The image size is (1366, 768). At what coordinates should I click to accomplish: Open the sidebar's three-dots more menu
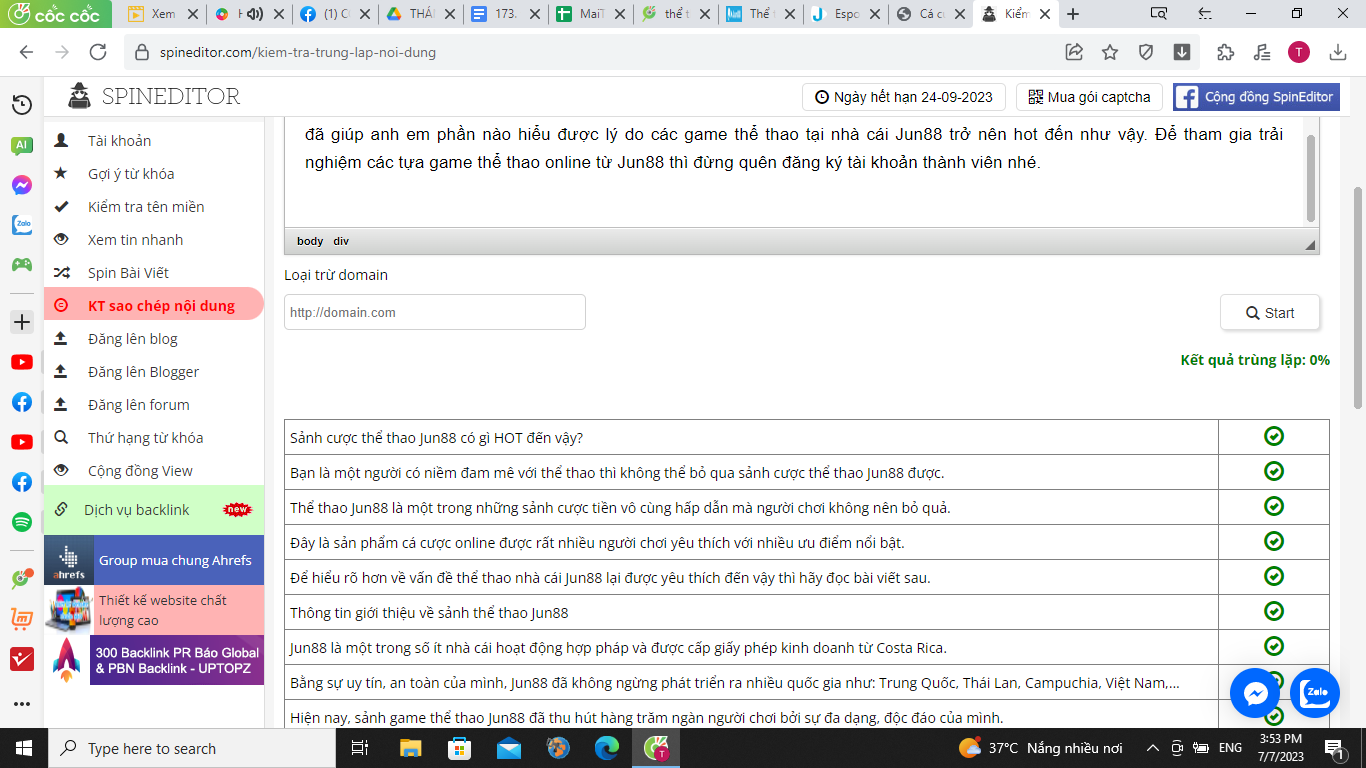(x=22, y=704)
